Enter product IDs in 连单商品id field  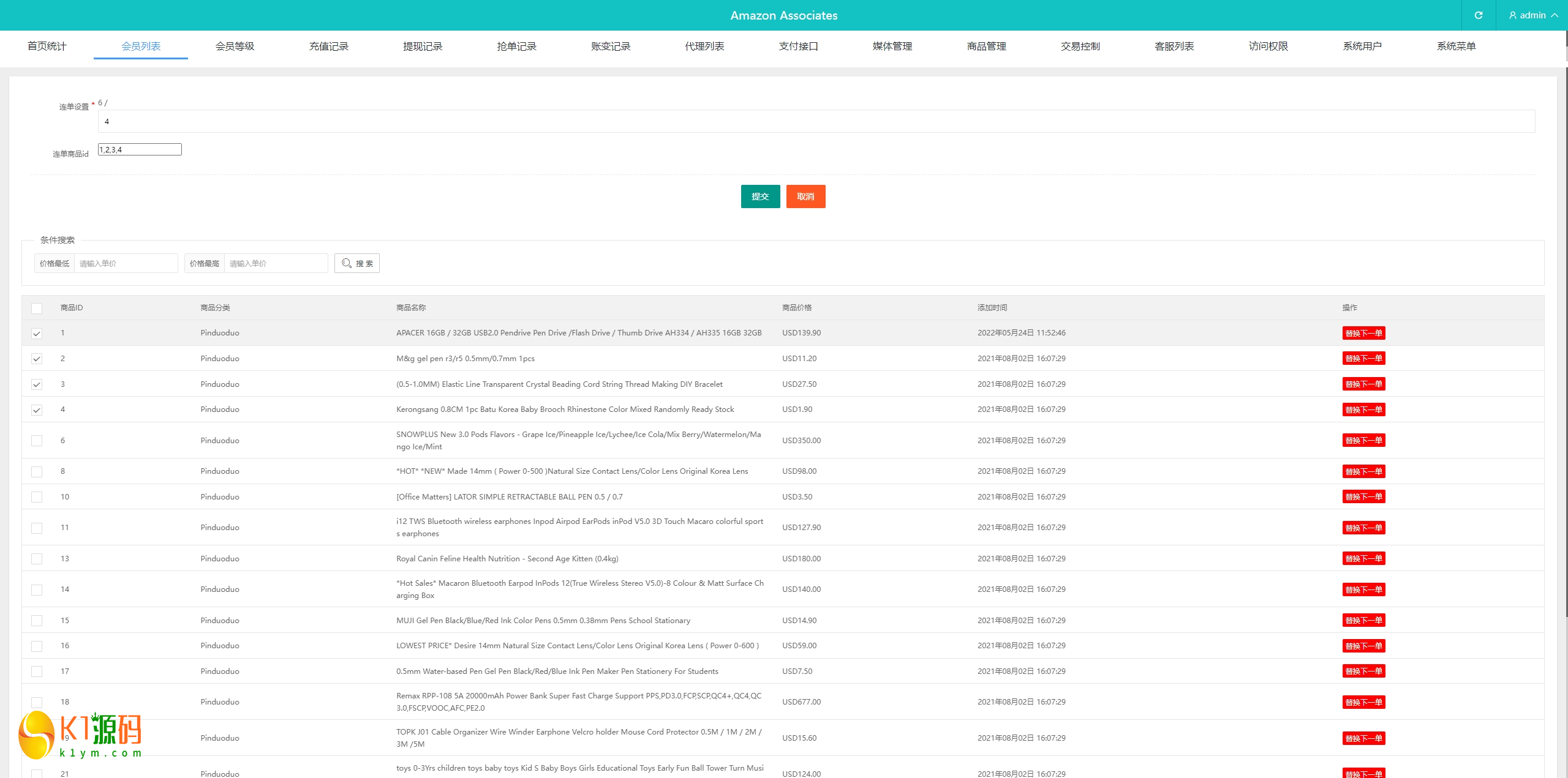click(x=139, y=150)
